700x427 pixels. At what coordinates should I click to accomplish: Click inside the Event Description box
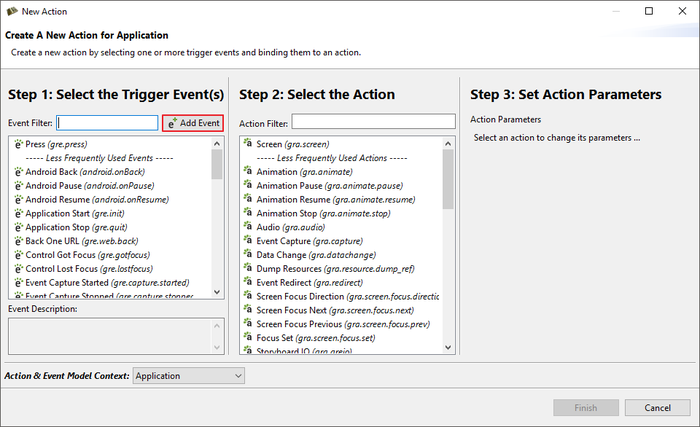tap(116, 336)
